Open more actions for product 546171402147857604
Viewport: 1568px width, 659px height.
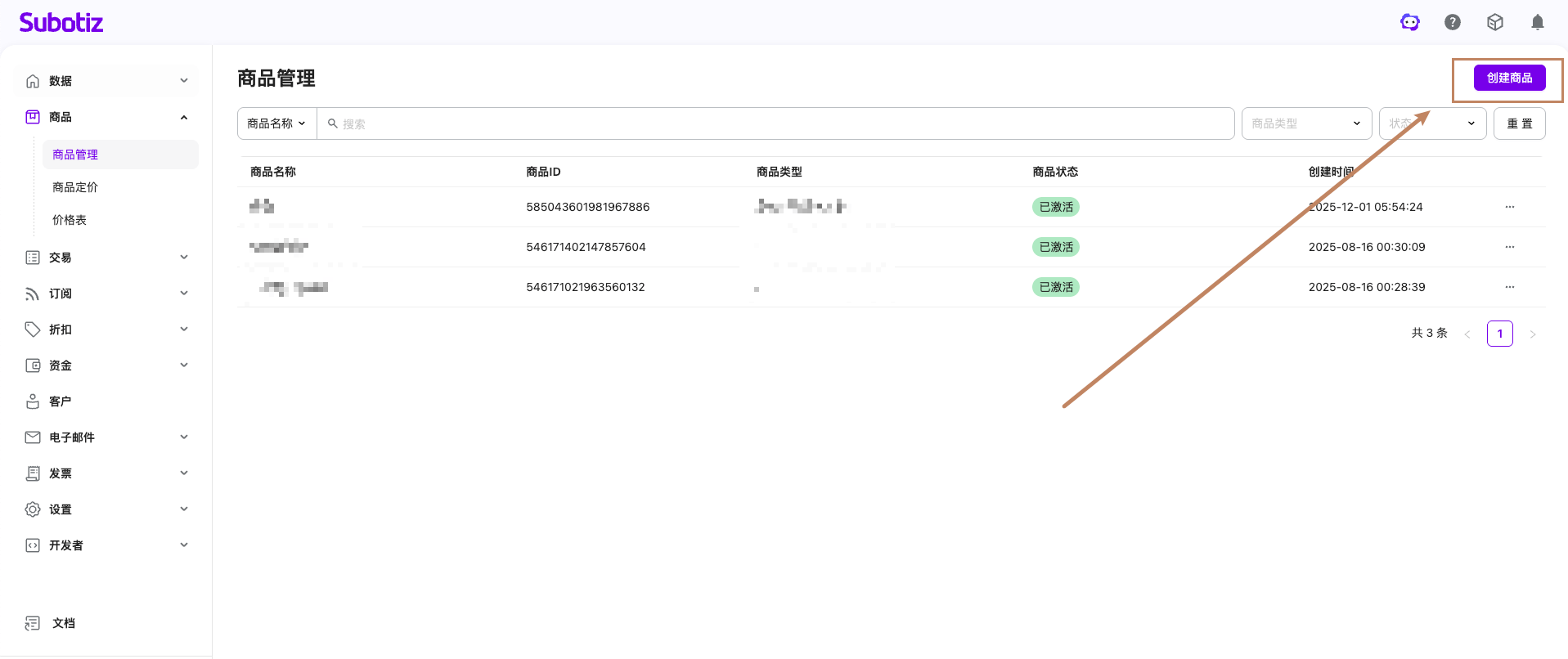1510,247
